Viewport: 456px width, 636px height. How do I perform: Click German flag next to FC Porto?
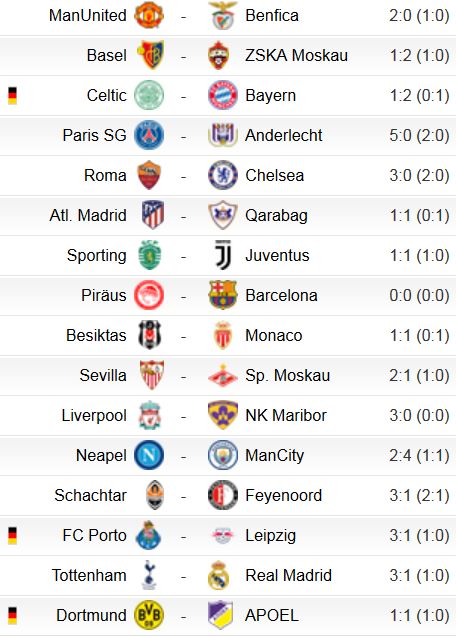coord(13,535)
